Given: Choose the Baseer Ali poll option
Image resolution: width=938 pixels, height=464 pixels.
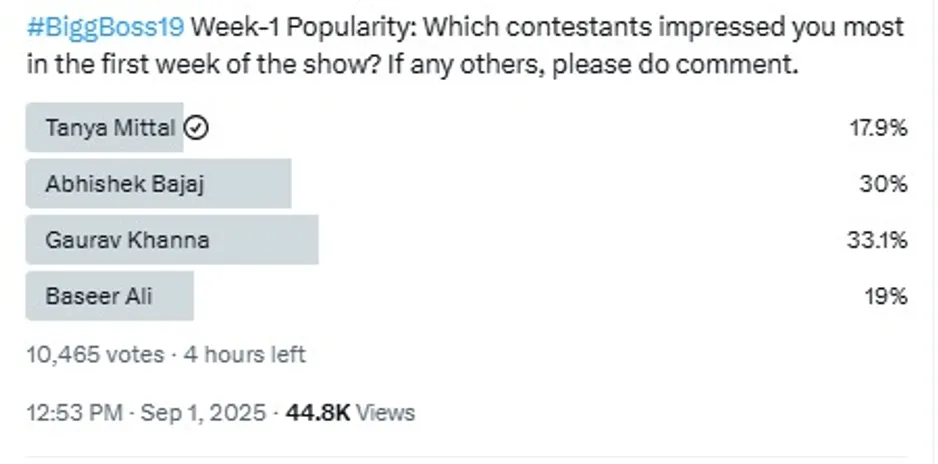Looking at the screenshot, I should 99,296.
